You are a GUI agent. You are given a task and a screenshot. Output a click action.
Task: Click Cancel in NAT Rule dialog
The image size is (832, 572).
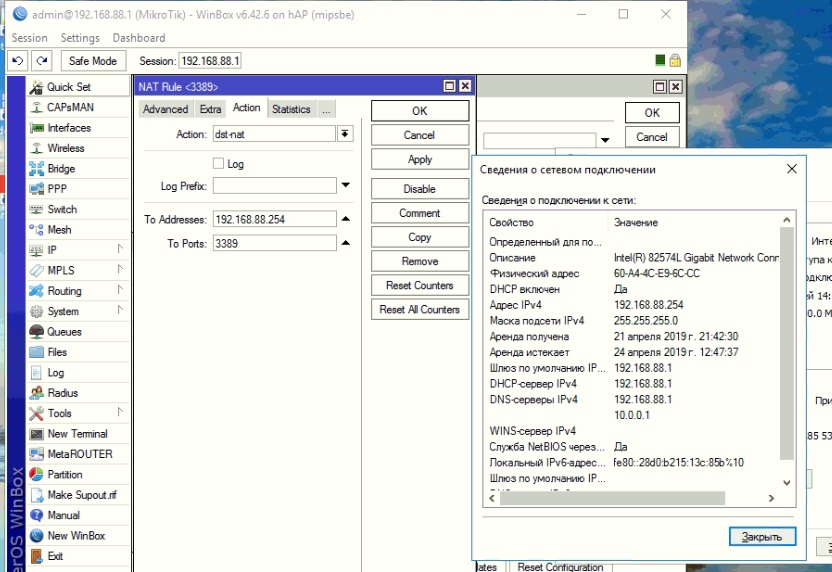420,135
